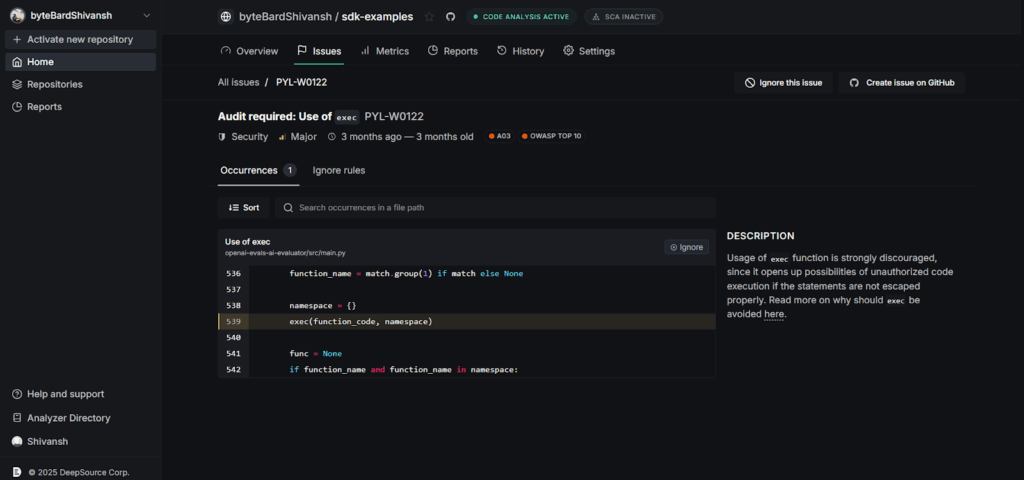Open the Sort dropdown
This screenshot has height=480, width=1024.
(x=244, y=208)
